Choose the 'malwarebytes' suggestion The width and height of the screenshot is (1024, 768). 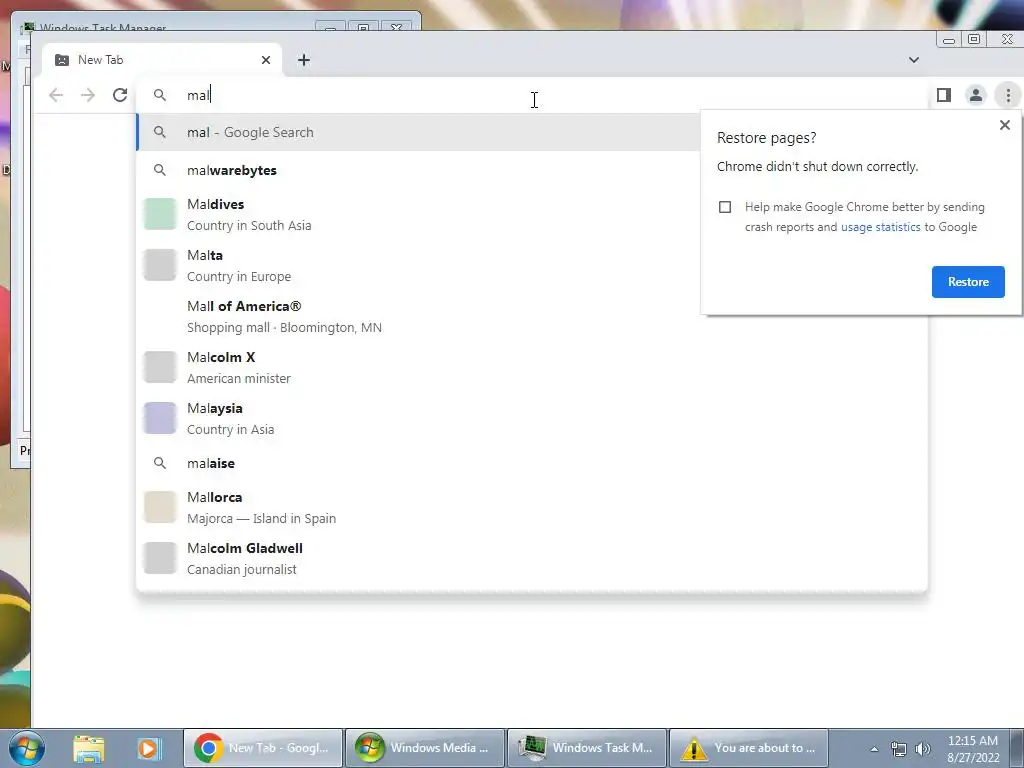pos(418,170)
